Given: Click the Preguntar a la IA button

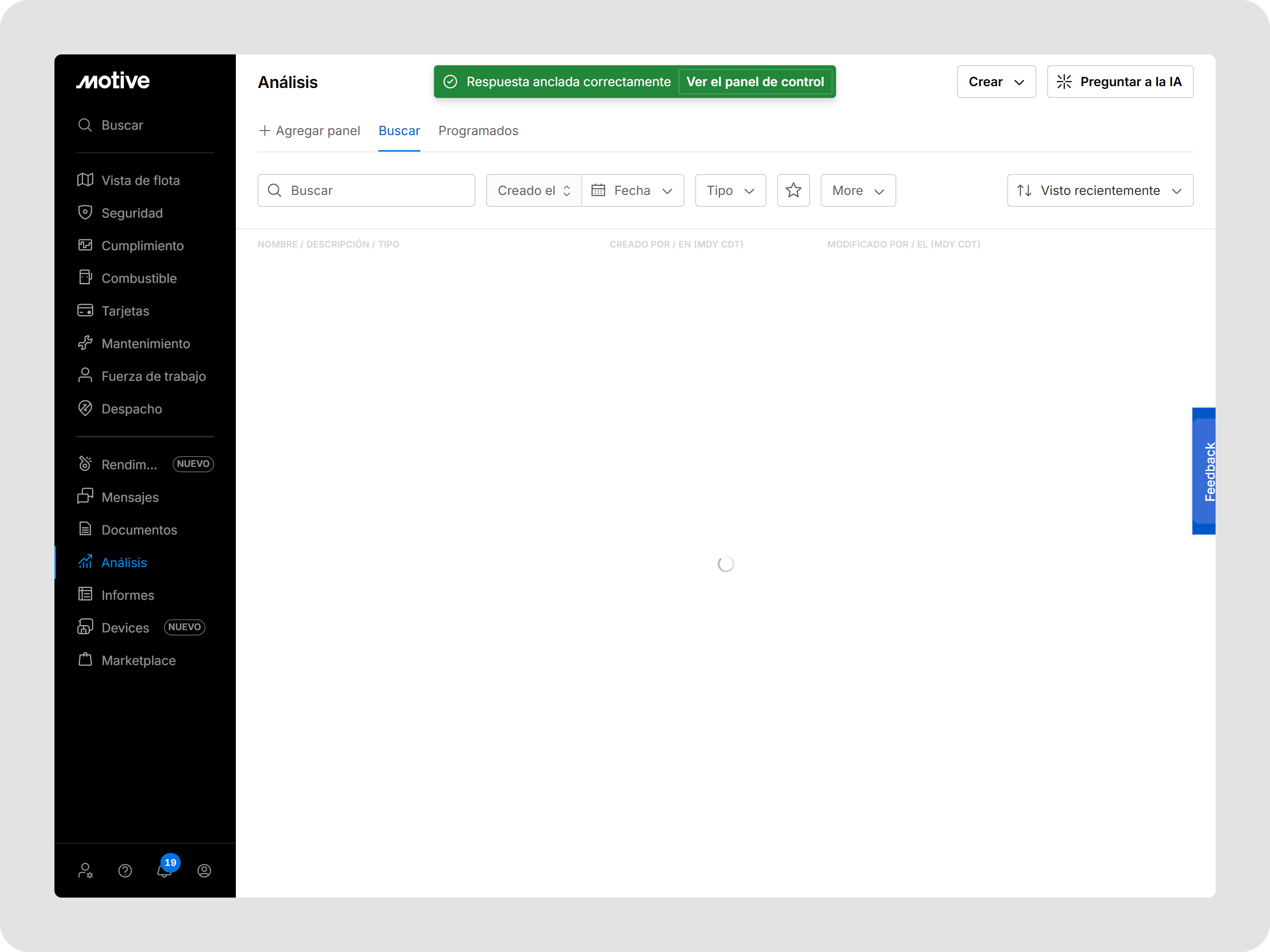Looking at the screenshot, I should [x=1119, y=82].
